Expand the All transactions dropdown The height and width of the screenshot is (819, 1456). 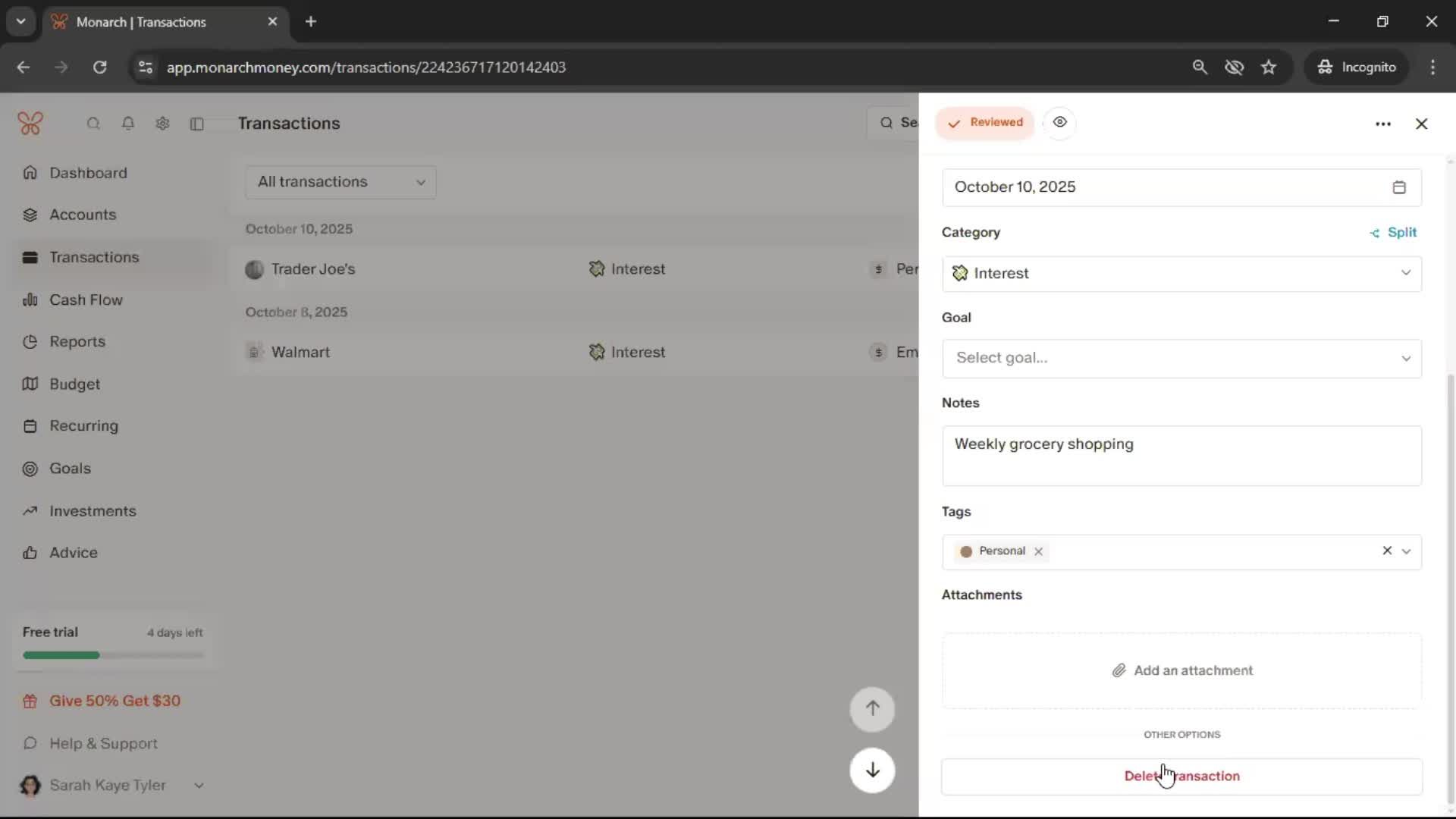[340, 182]
